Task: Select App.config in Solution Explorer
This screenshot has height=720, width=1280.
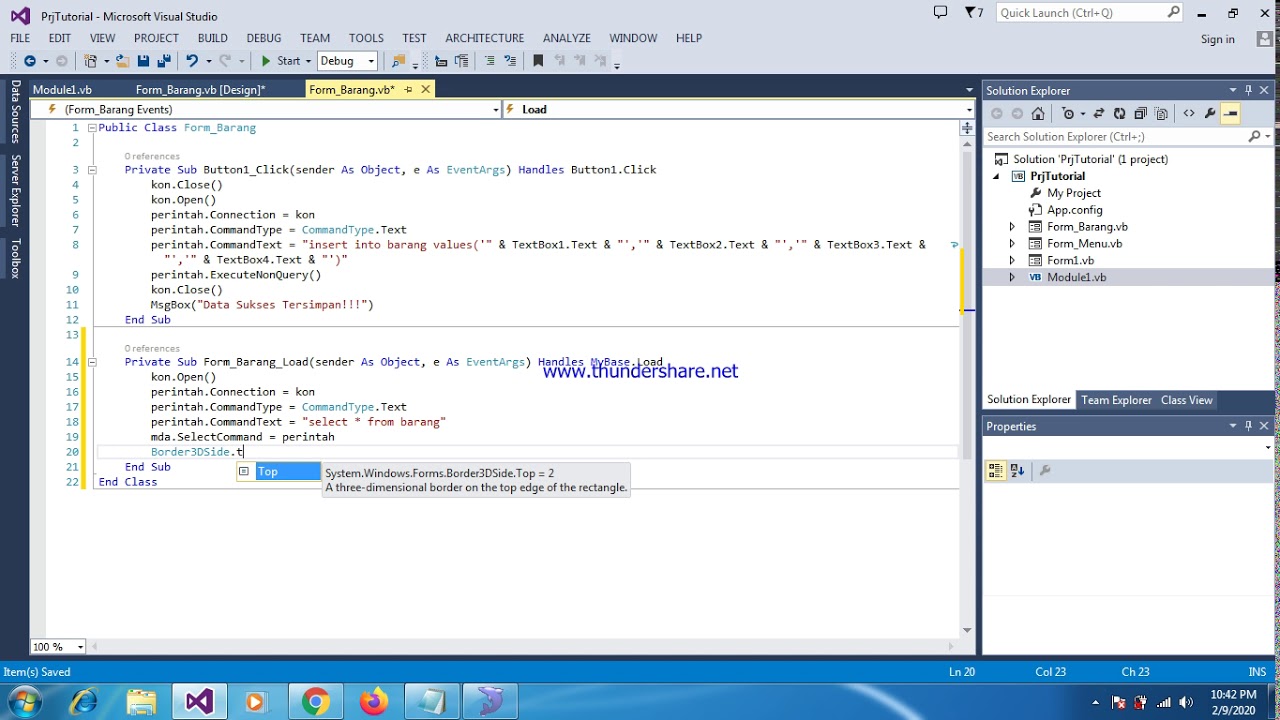Action: (x=1074, y=210)
